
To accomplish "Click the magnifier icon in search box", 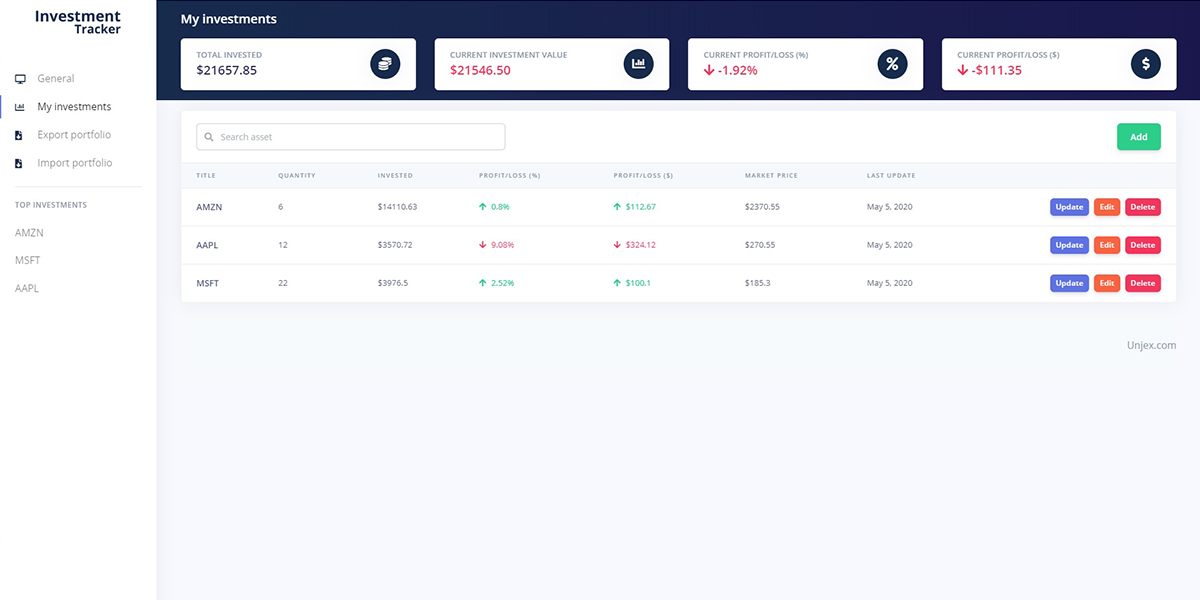I will (209, 137).
